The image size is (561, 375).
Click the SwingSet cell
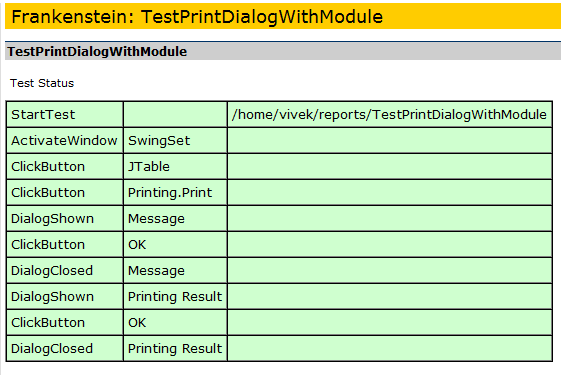tap(175, 141)
